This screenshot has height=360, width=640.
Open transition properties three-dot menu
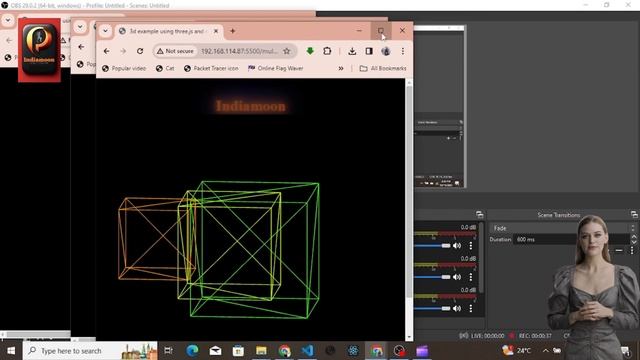tap(632, 250)
